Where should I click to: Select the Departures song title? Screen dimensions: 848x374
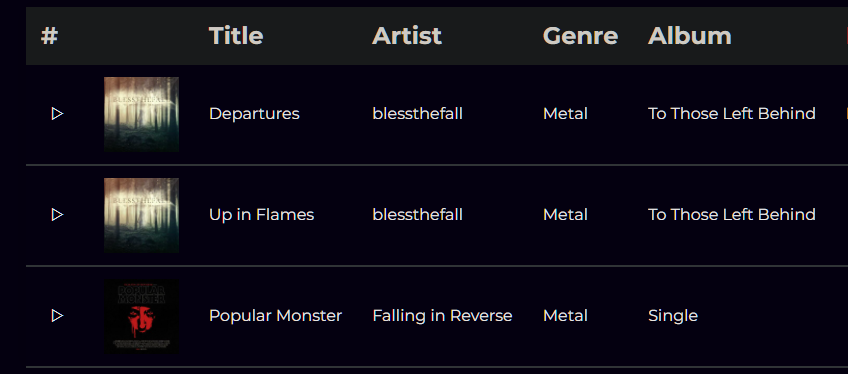coord(254,113)
